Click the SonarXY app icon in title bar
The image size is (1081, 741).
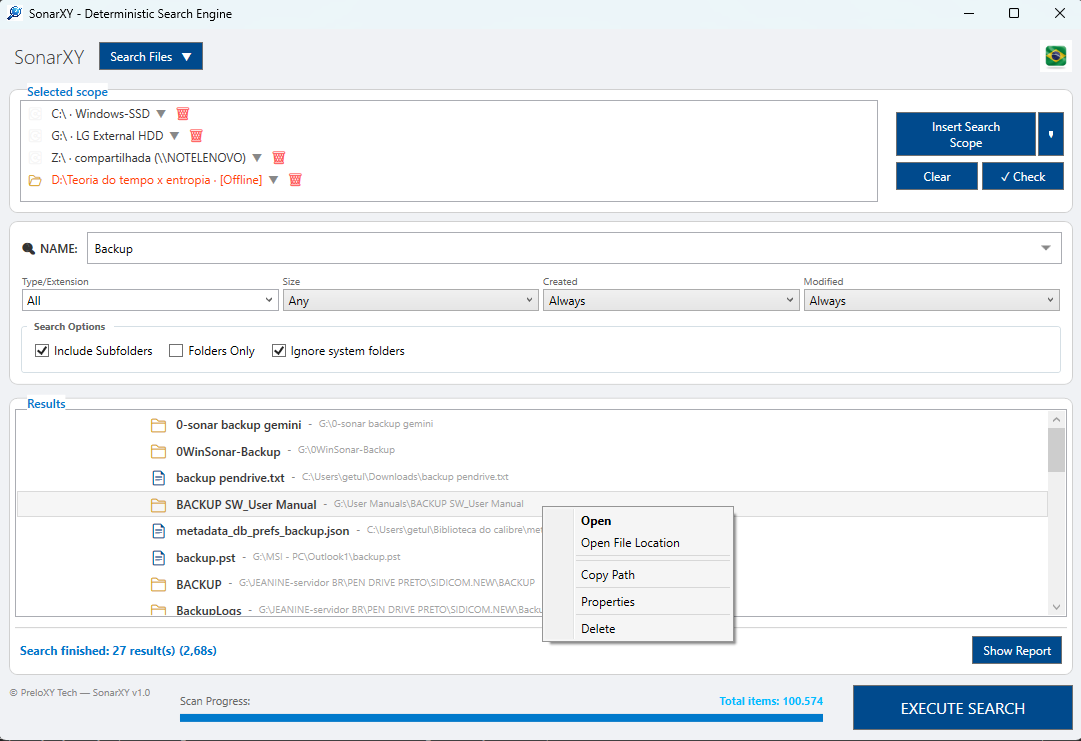(14, 13)
